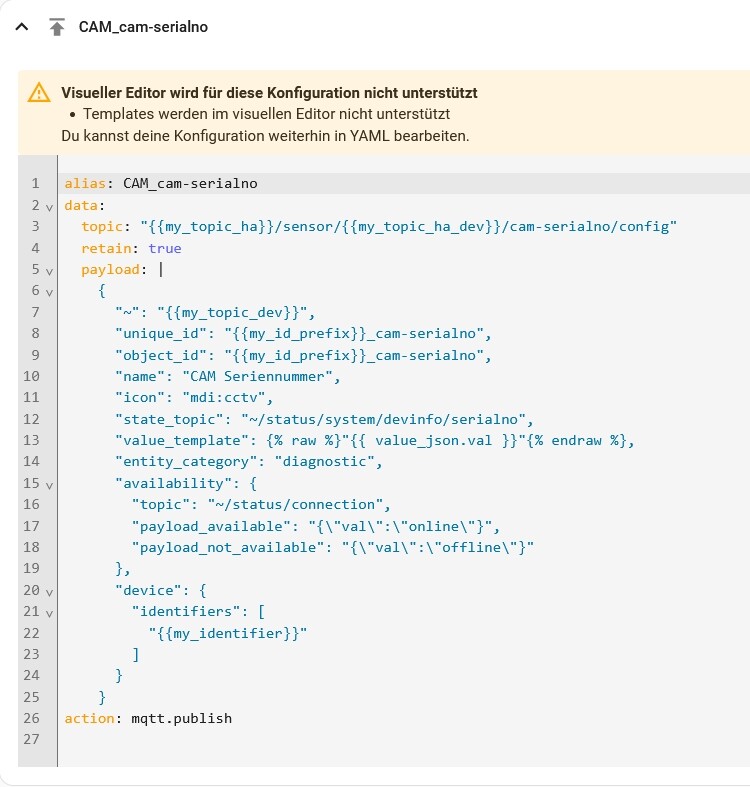The height and width of the screenshot is (787, 750).
Task: Fold the data block at line 2
Action: (48, 206)
